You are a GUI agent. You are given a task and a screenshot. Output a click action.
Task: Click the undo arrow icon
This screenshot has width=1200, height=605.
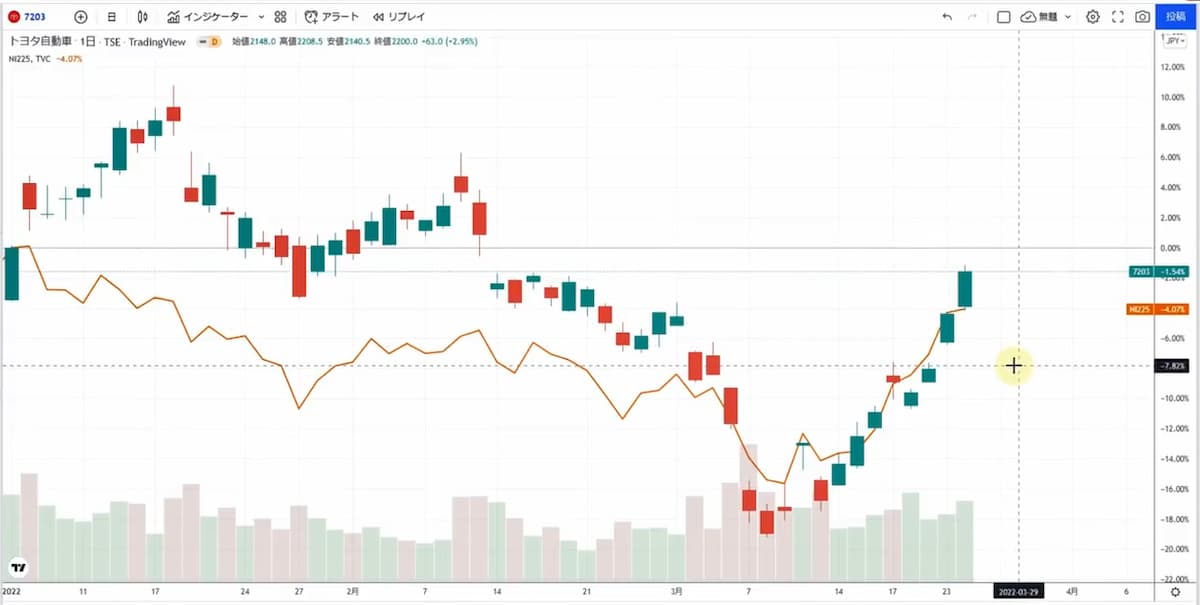pos(947,17)
